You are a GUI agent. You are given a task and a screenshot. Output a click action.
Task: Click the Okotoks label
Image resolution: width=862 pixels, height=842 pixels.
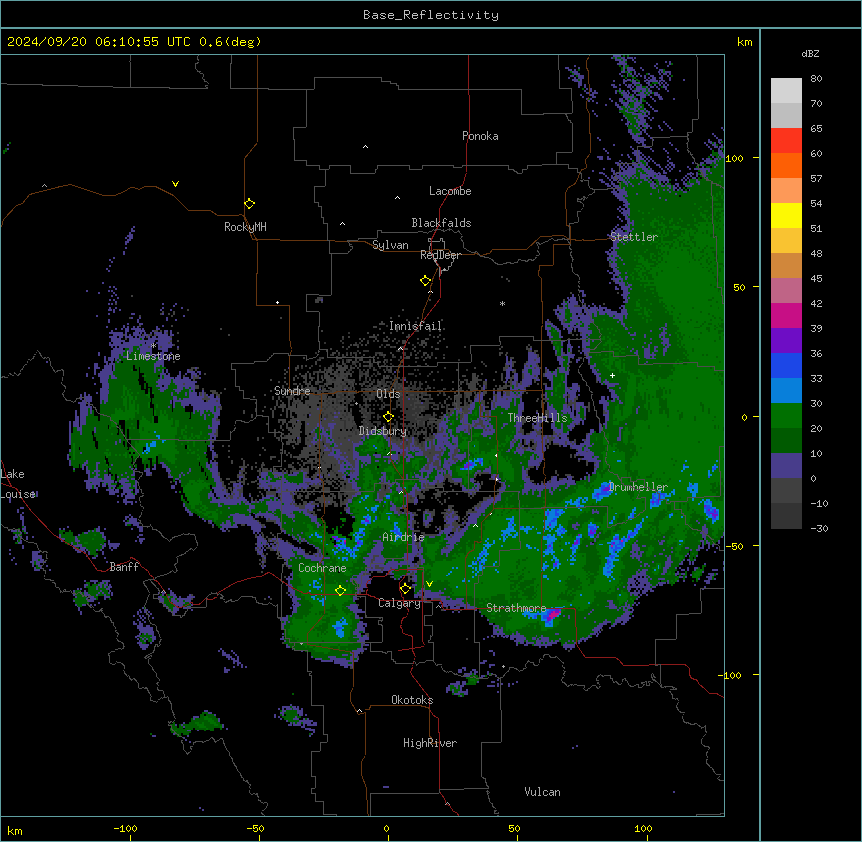tap(412, 700)
